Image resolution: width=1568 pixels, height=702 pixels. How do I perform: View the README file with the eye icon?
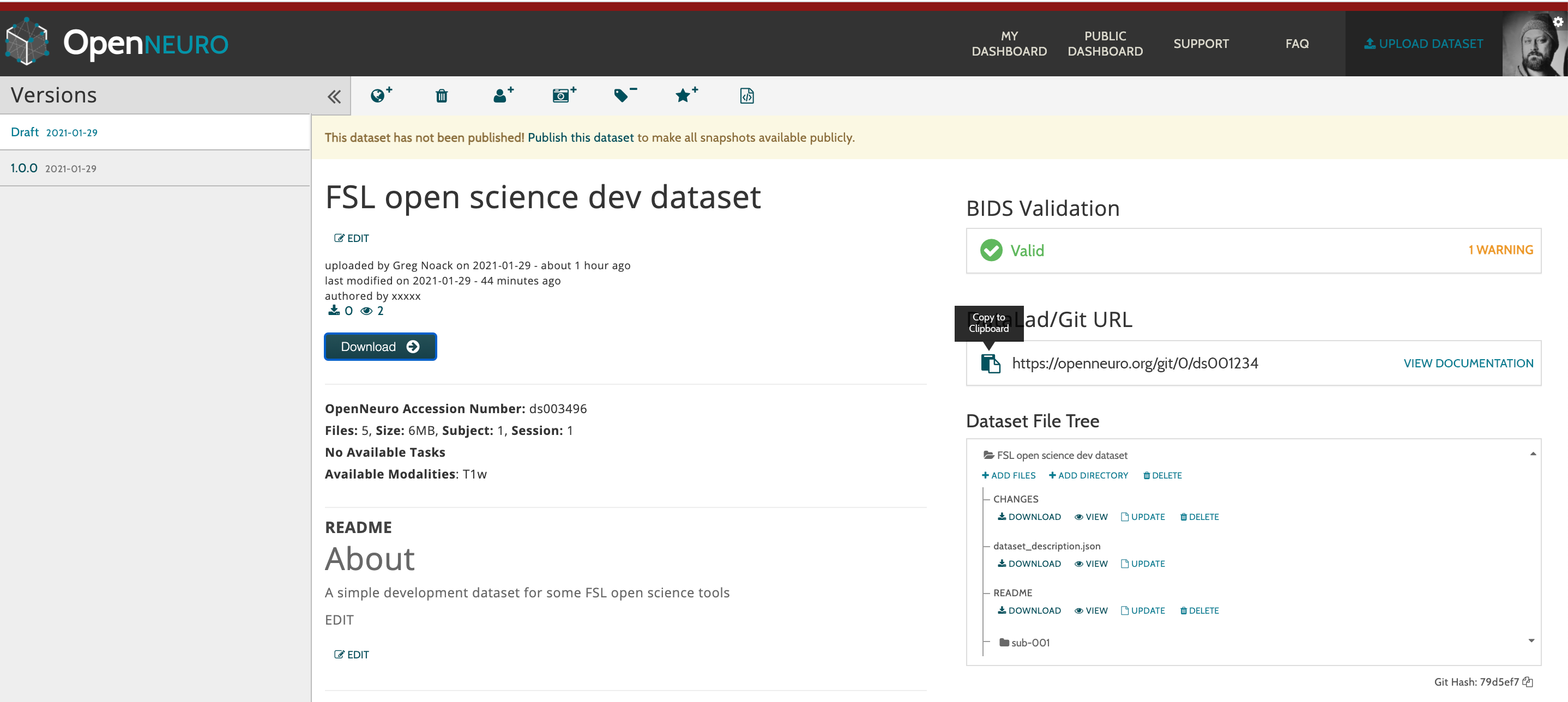pyautogui.click(x=1090, y=610)
